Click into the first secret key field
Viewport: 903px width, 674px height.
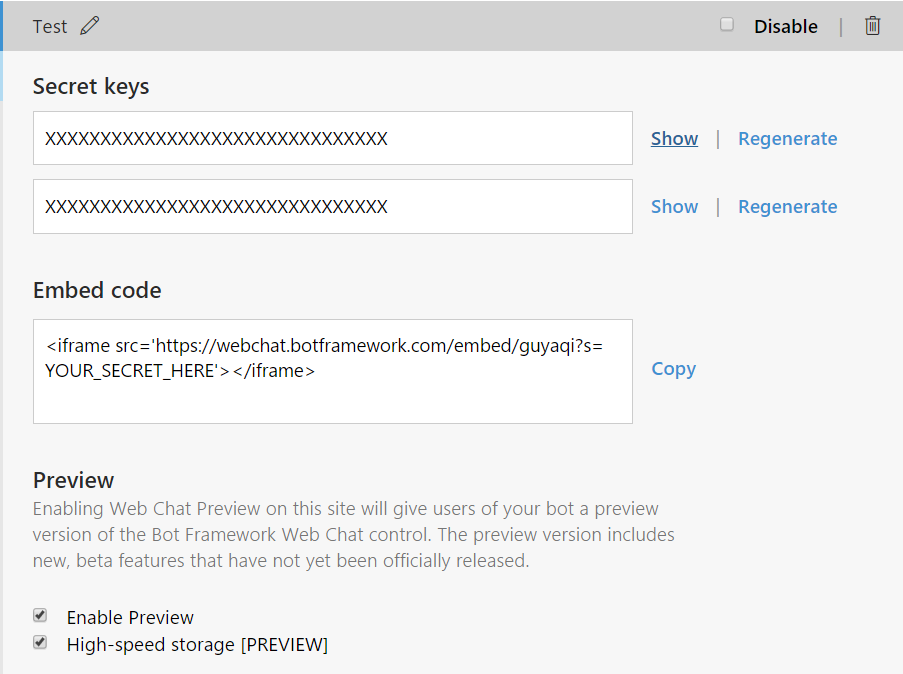(332, 138)
